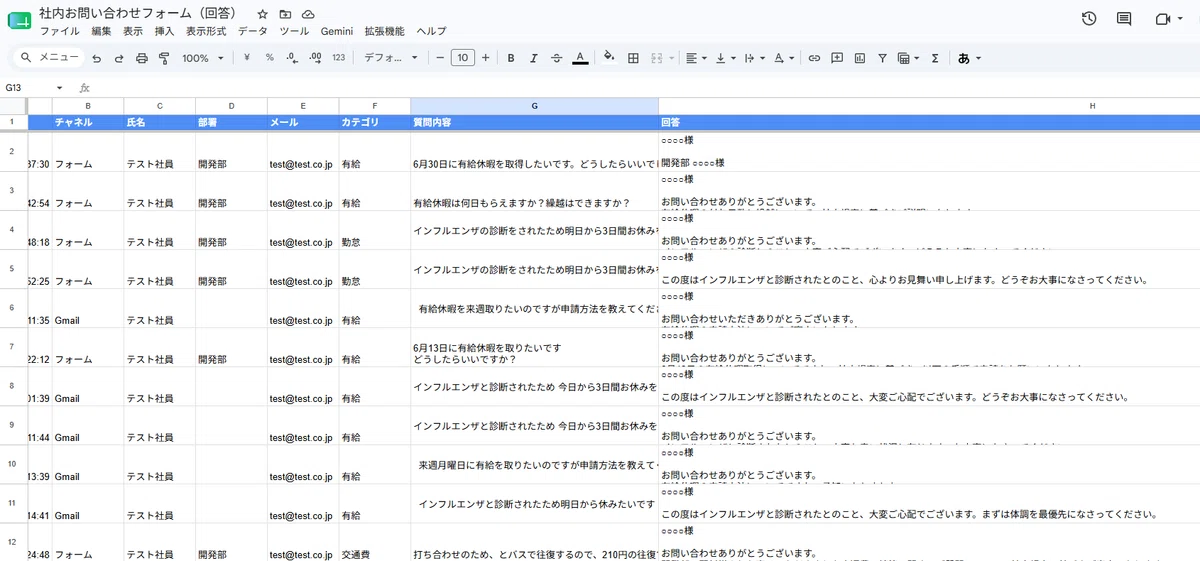Open text color picker

coord(580,58)
